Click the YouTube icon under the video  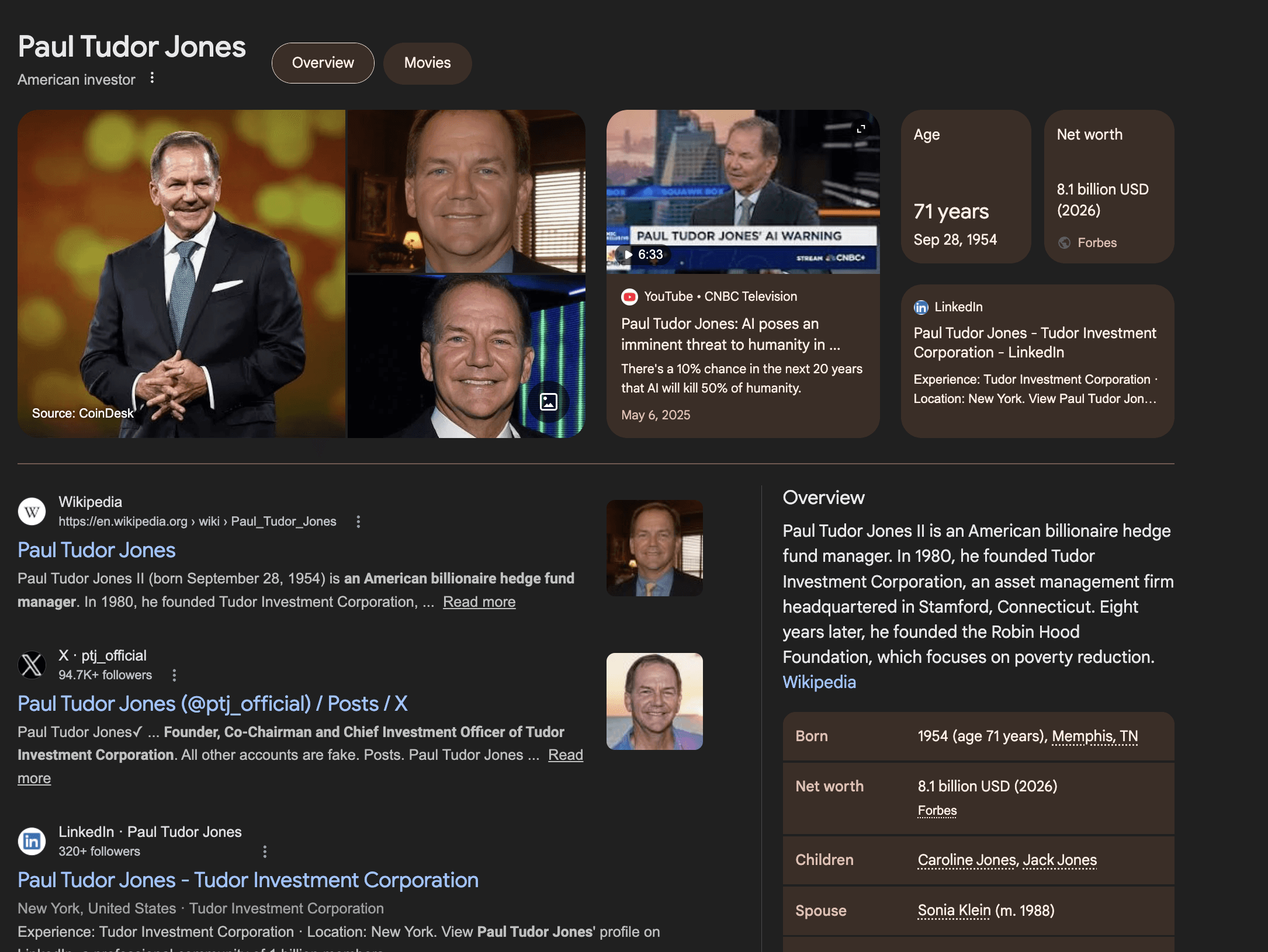tap(629, 297)
